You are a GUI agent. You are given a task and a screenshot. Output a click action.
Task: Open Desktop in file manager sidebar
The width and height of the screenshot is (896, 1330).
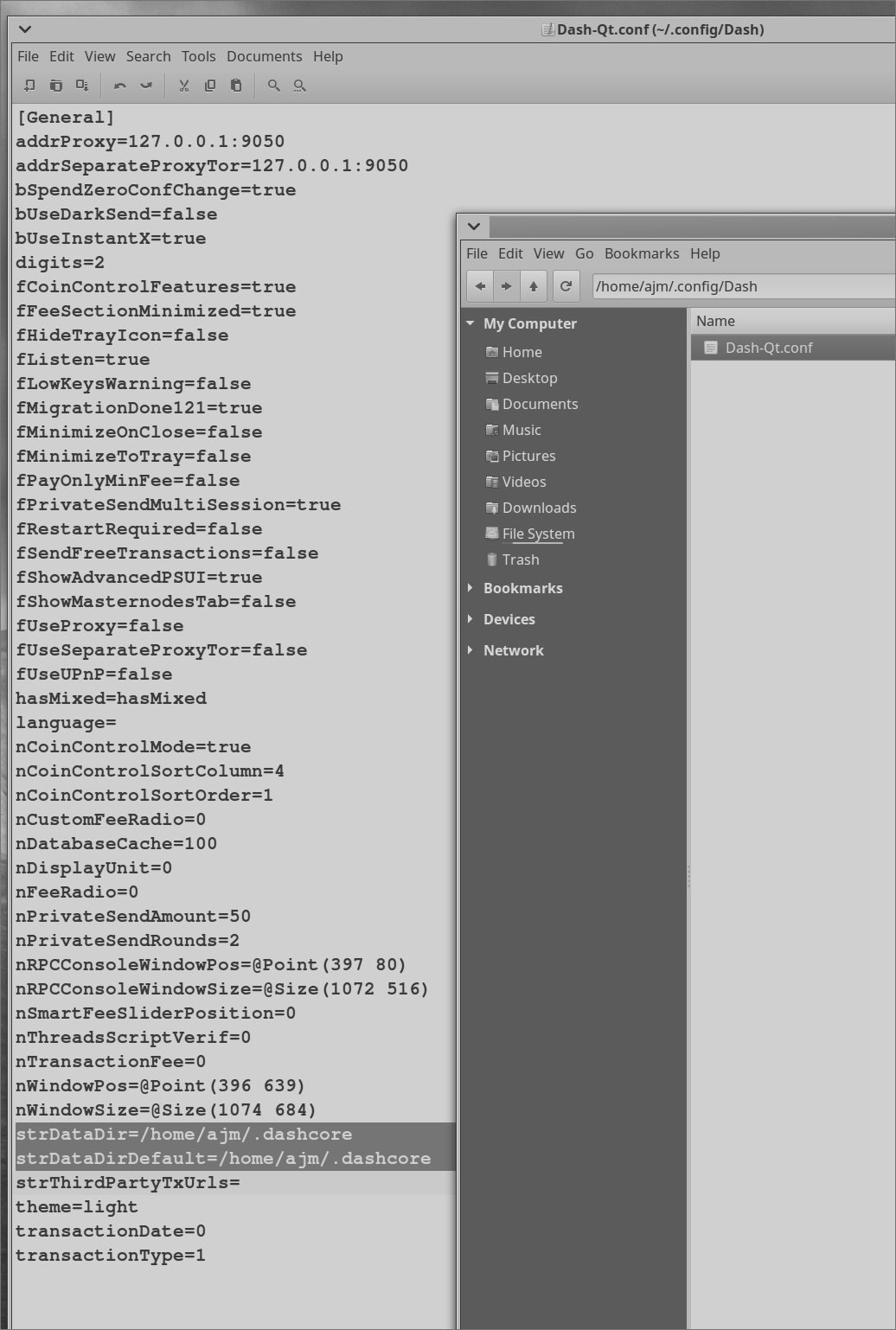tap(522, 378)
